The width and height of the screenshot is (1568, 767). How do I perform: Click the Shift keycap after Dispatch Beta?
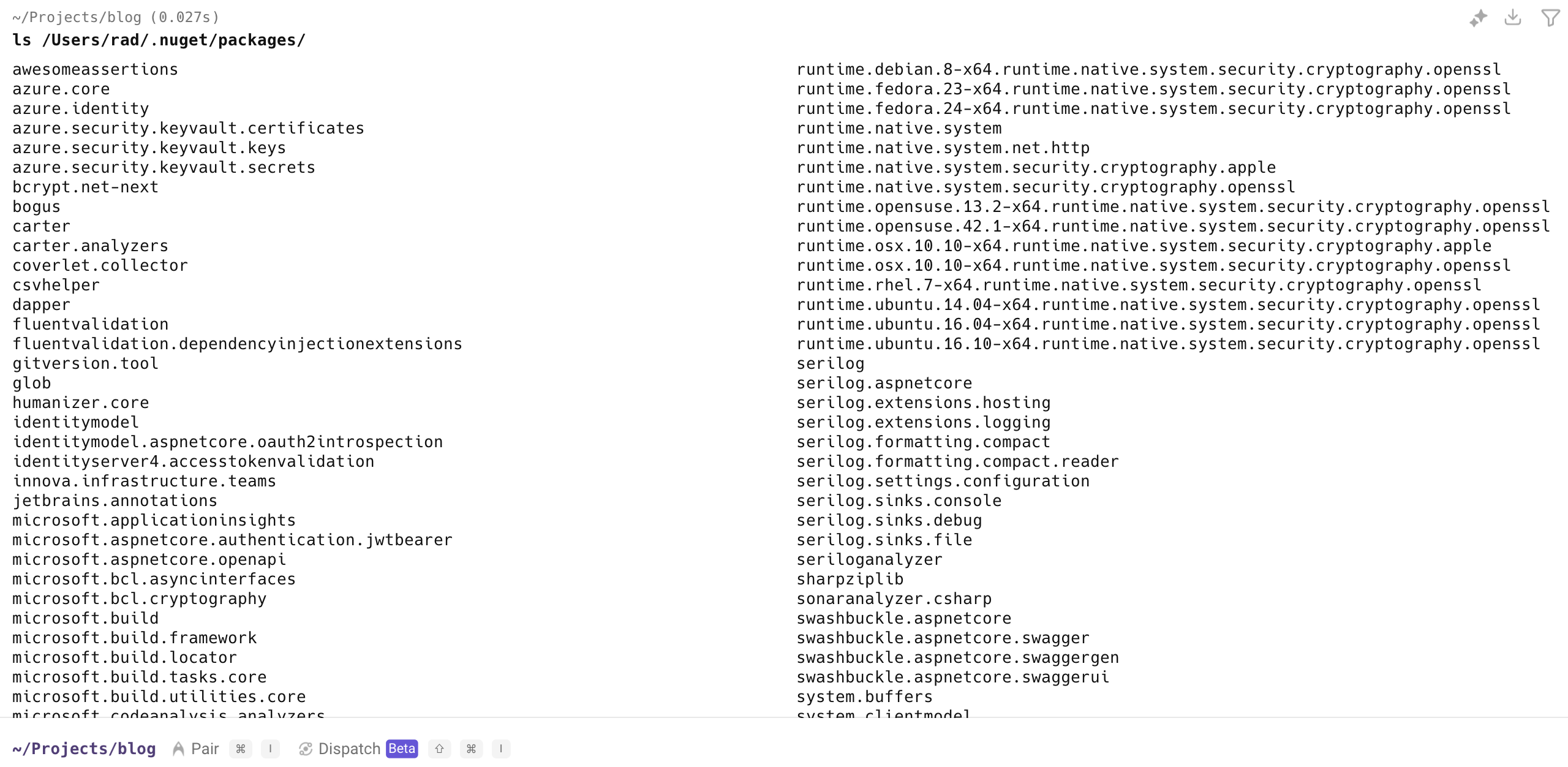tap(439, 749)
